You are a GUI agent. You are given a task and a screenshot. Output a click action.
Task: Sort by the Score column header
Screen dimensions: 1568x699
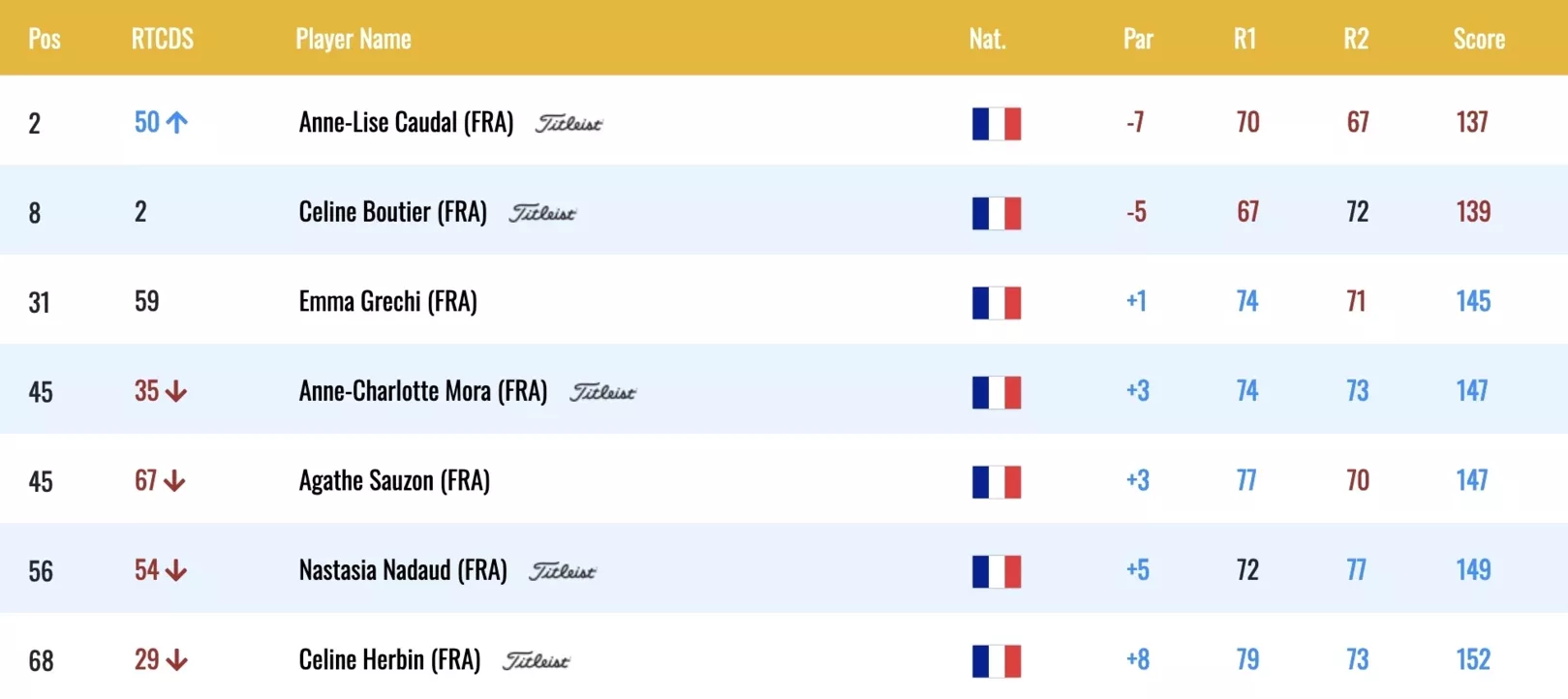pyautogui.click(x=1479, y=39)
